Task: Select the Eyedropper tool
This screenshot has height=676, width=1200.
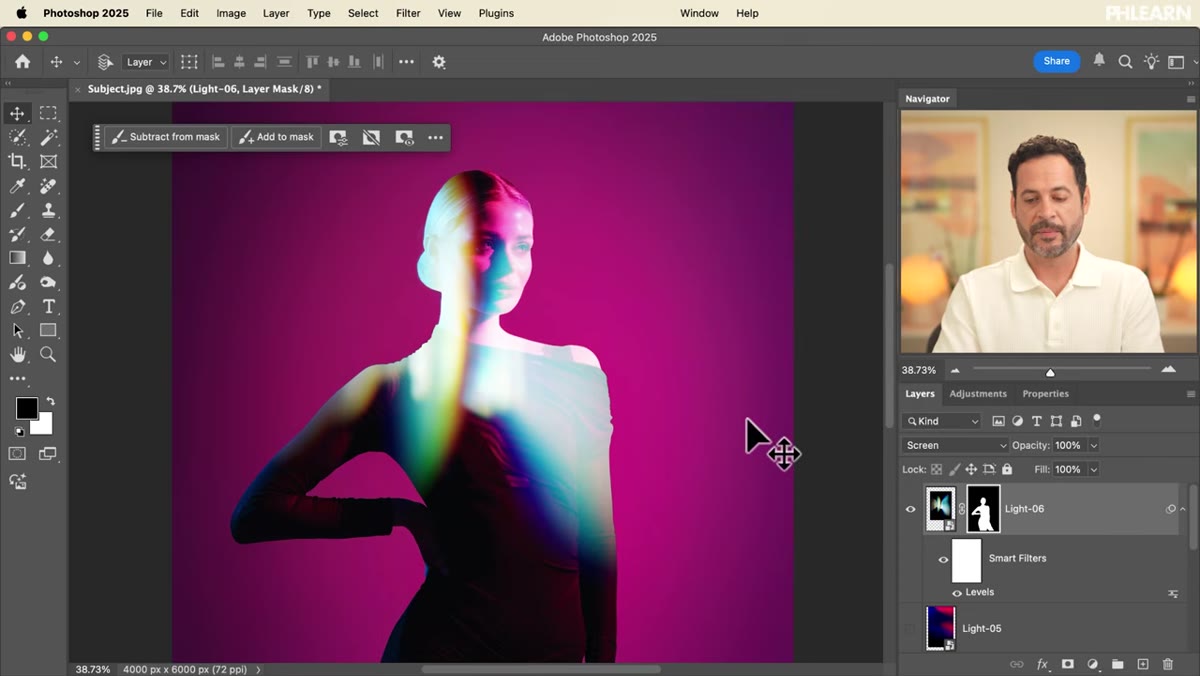Action: tap(17, 186)
